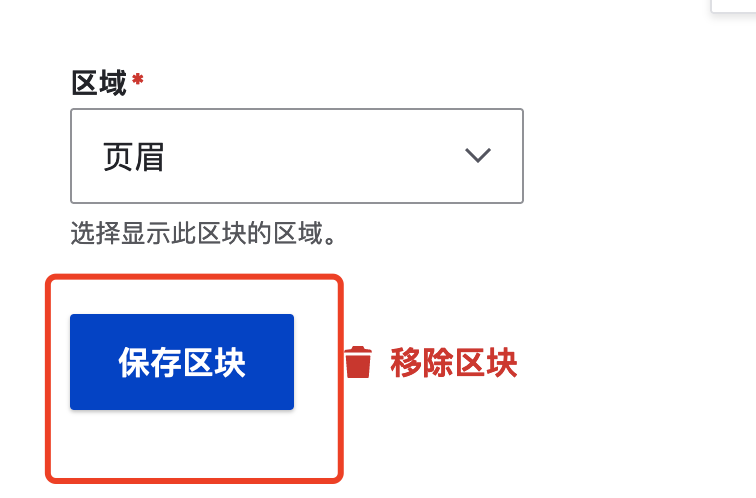Open the region selector's downward chevron
This screenshot has height=498, width=756.
pos(477,156)
